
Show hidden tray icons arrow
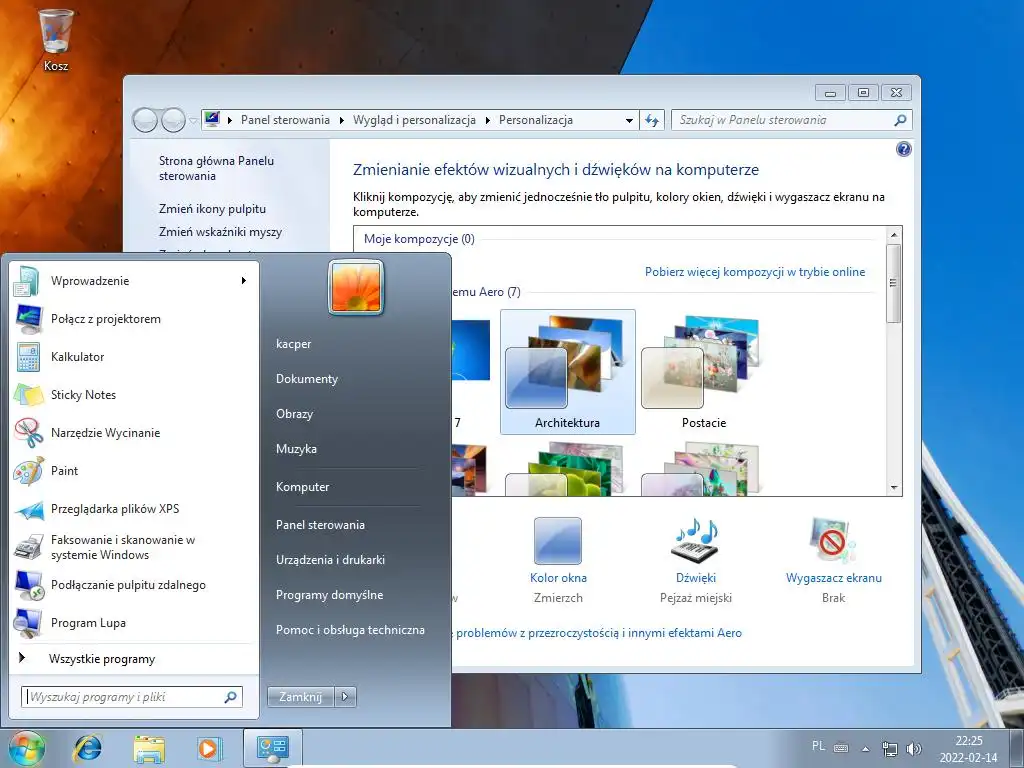865,748
